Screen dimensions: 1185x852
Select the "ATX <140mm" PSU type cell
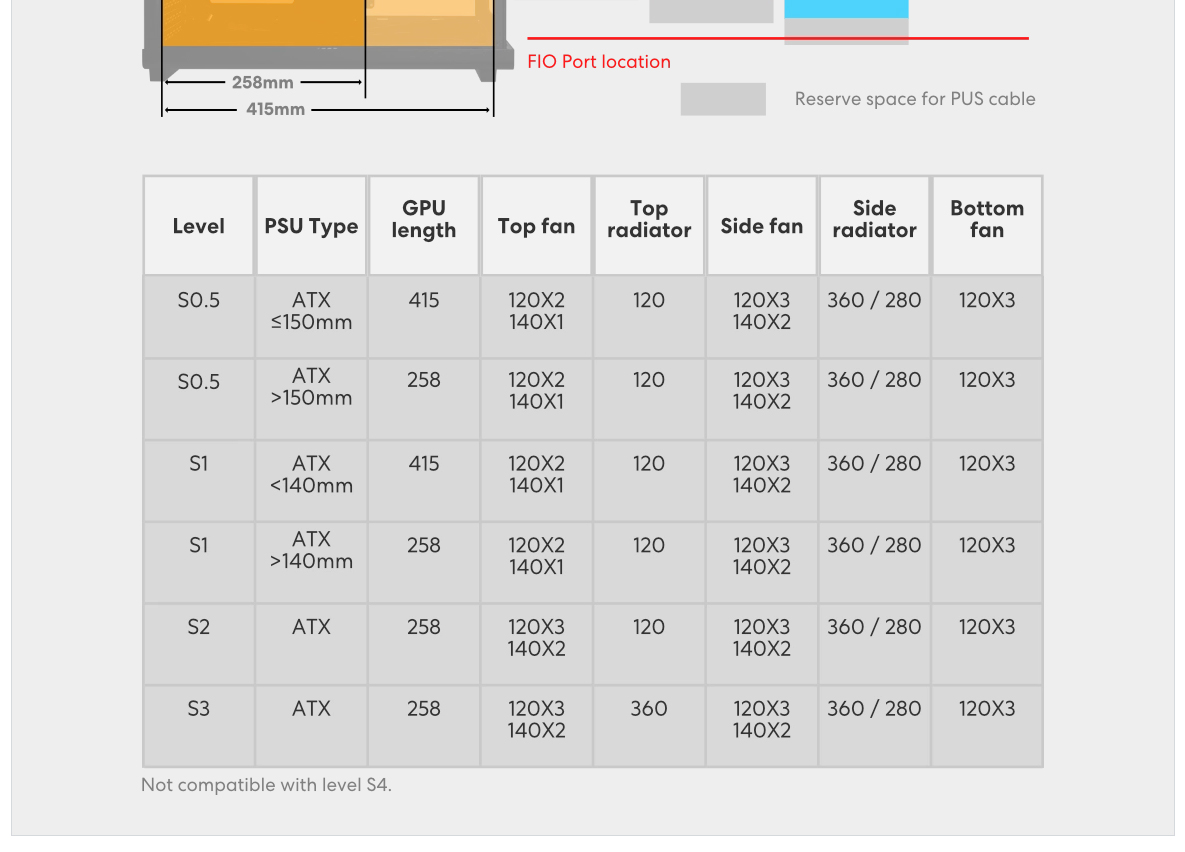coord(311,481)
